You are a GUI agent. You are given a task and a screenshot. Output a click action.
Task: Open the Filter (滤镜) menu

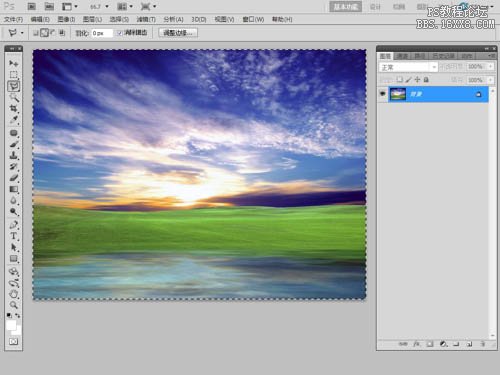[x=146, y=20]
